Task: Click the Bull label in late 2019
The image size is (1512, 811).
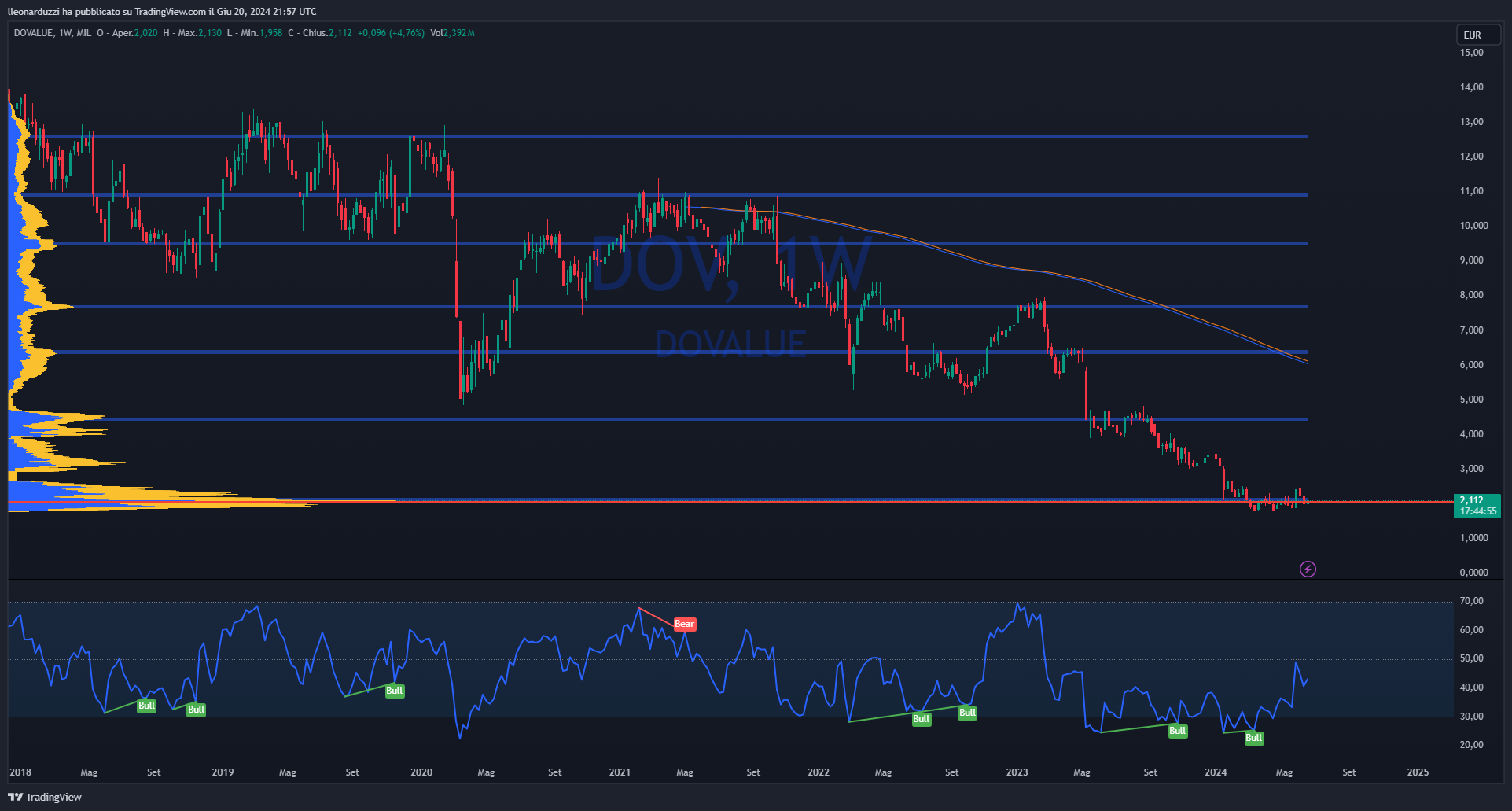Action: point(395,691)
